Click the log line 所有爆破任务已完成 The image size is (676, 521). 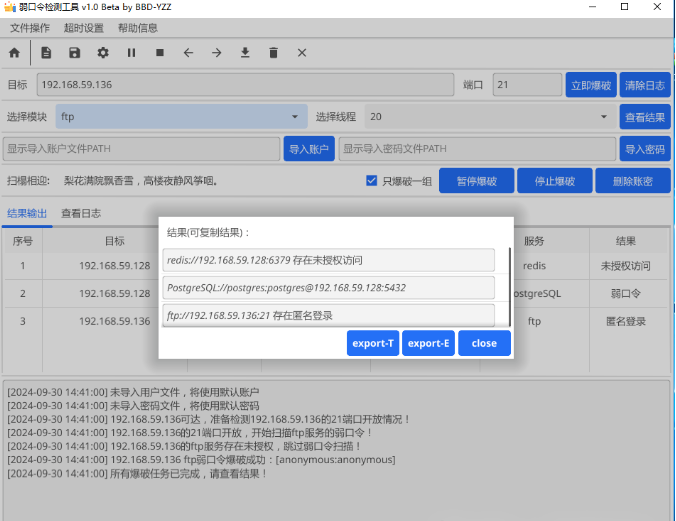(x=137, y=474)
